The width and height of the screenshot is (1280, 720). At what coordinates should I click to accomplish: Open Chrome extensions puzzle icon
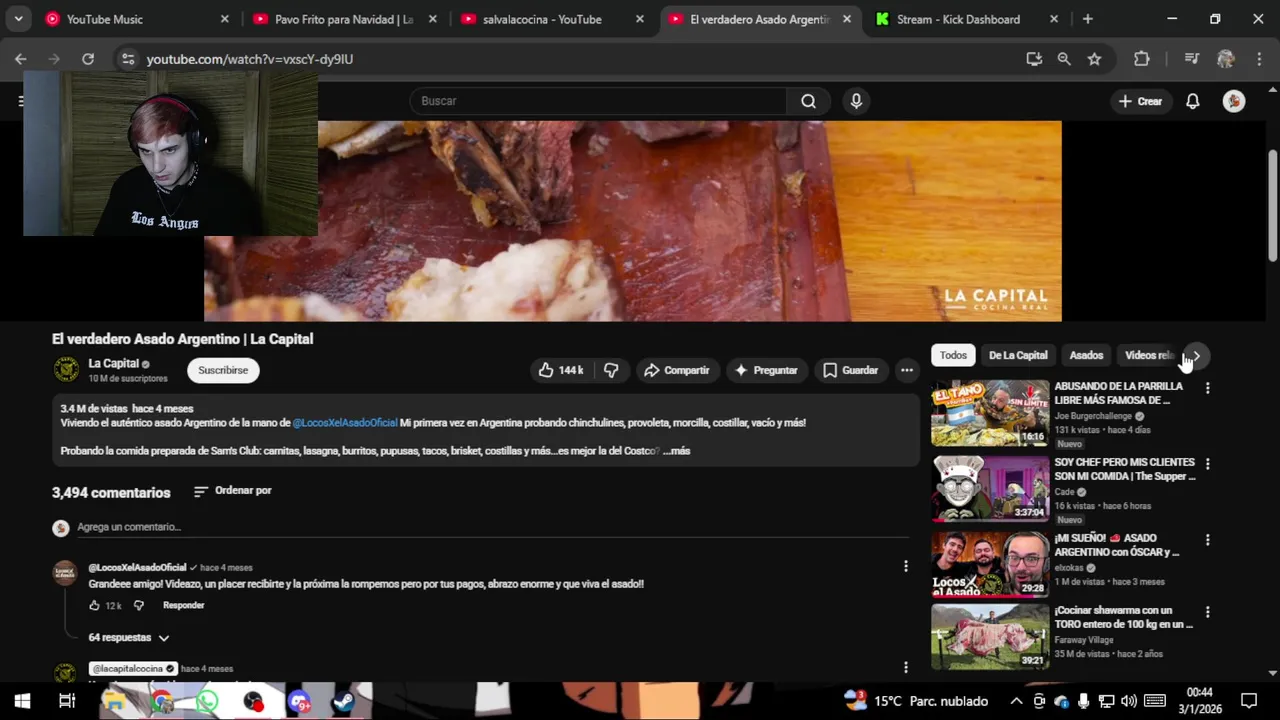pyautogui.click(x=1141, y=59)
